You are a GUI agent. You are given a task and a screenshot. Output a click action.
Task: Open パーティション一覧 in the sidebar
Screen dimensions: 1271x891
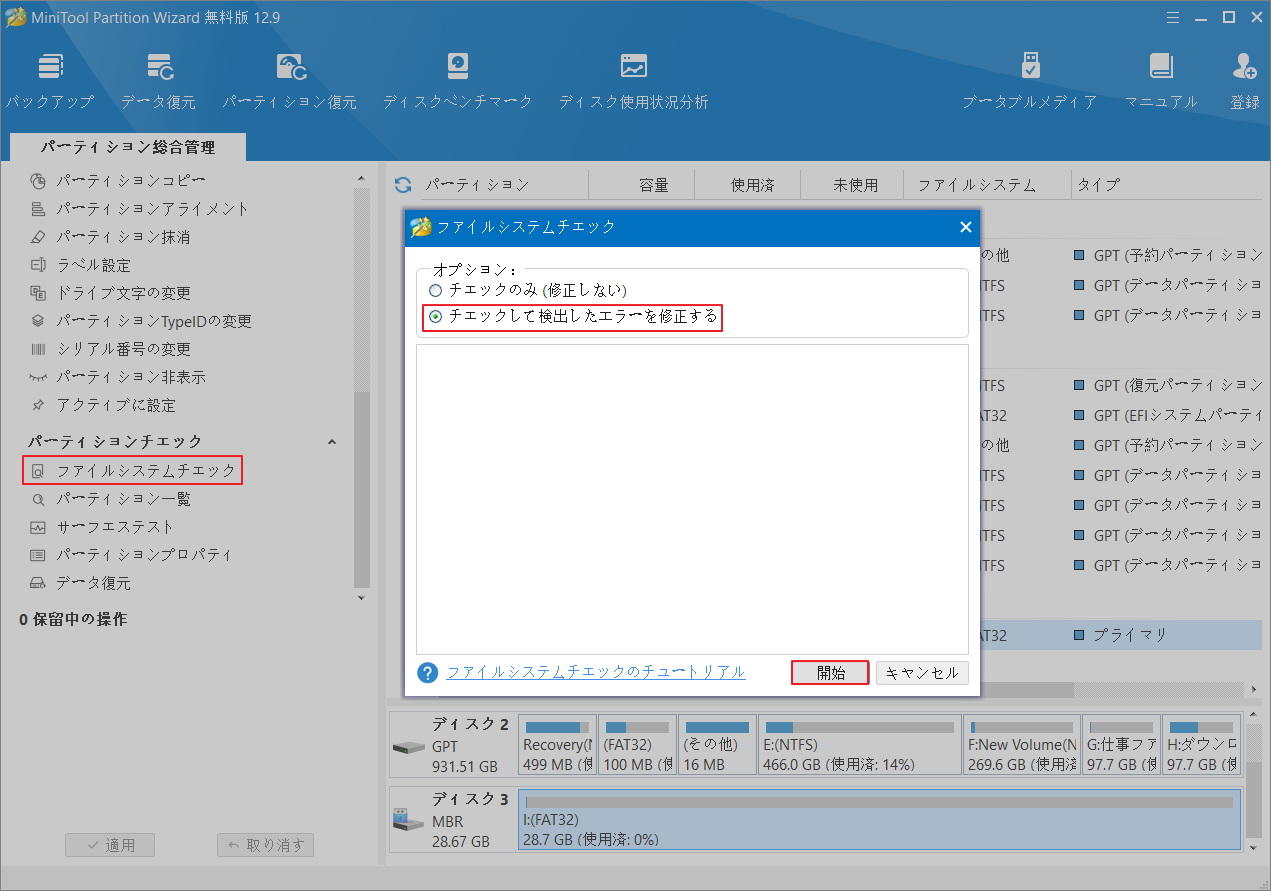[110, 498]
